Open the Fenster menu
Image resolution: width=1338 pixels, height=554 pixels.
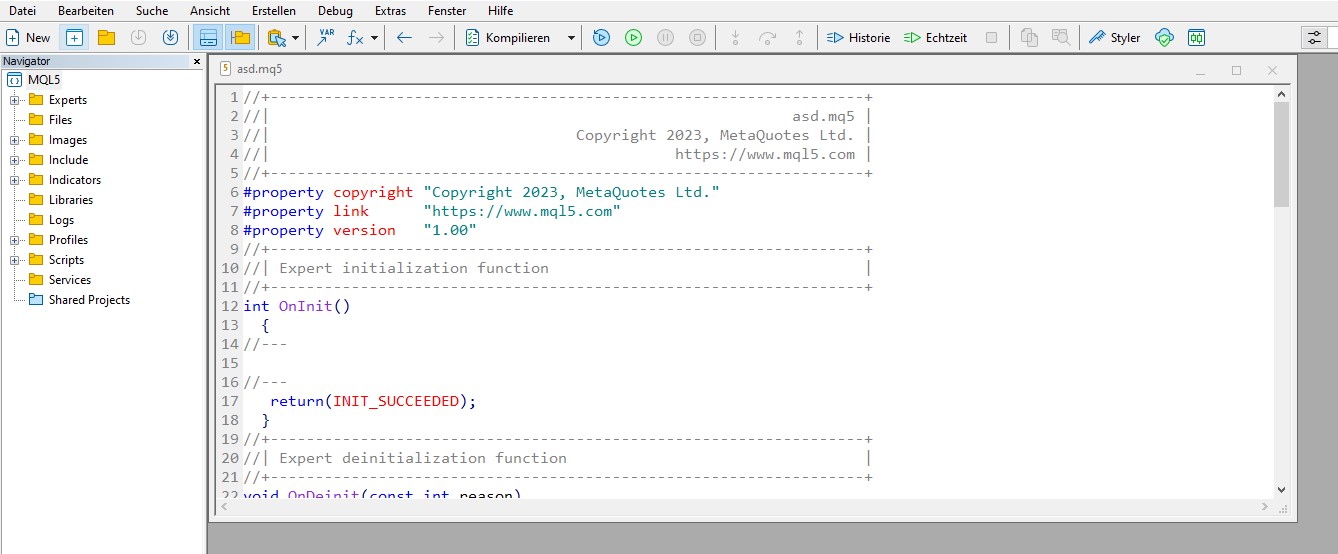point(446,10)
